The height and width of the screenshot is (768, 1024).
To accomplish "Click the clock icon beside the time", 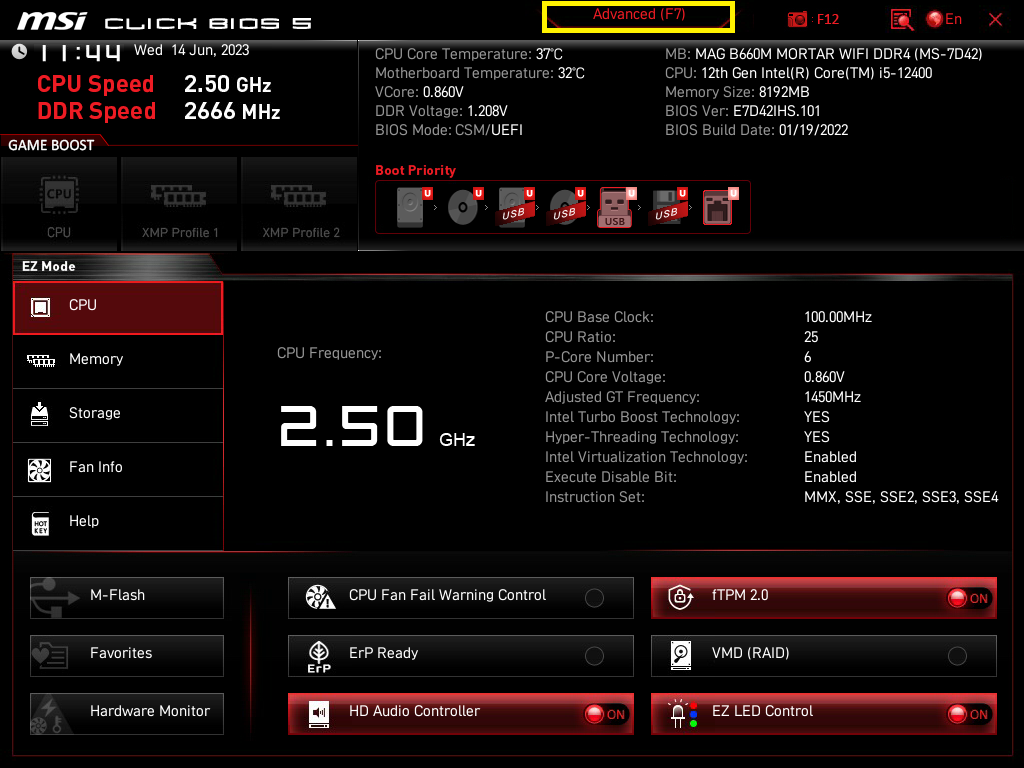I will 20,51.
